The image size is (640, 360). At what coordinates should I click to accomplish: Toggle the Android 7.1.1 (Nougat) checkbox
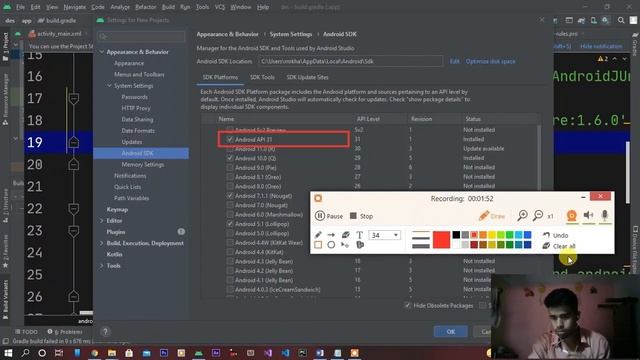click(x=230, y=196)
